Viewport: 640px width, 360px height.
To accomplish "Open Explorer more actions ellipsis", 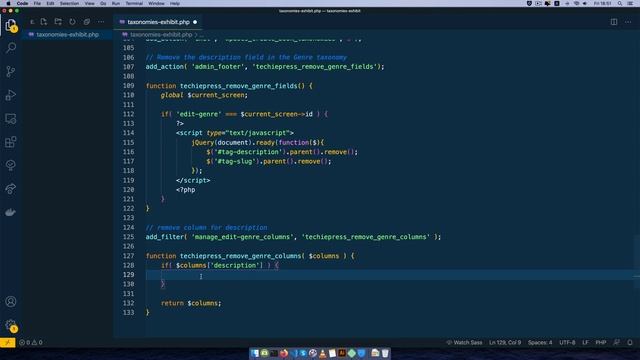I will pyautogui.click(x=101, y=22).
